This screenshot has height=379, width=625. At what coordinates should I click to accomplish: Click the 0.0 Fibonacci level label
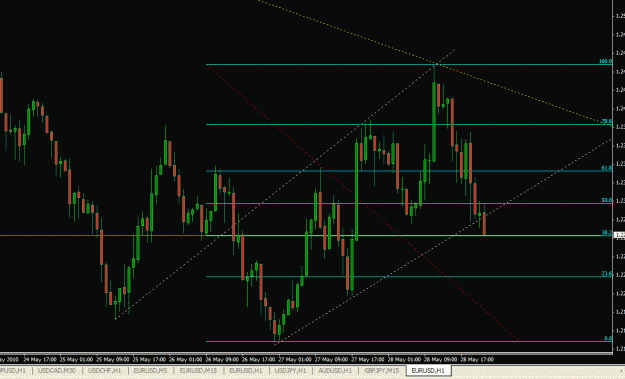pos(608,338)
